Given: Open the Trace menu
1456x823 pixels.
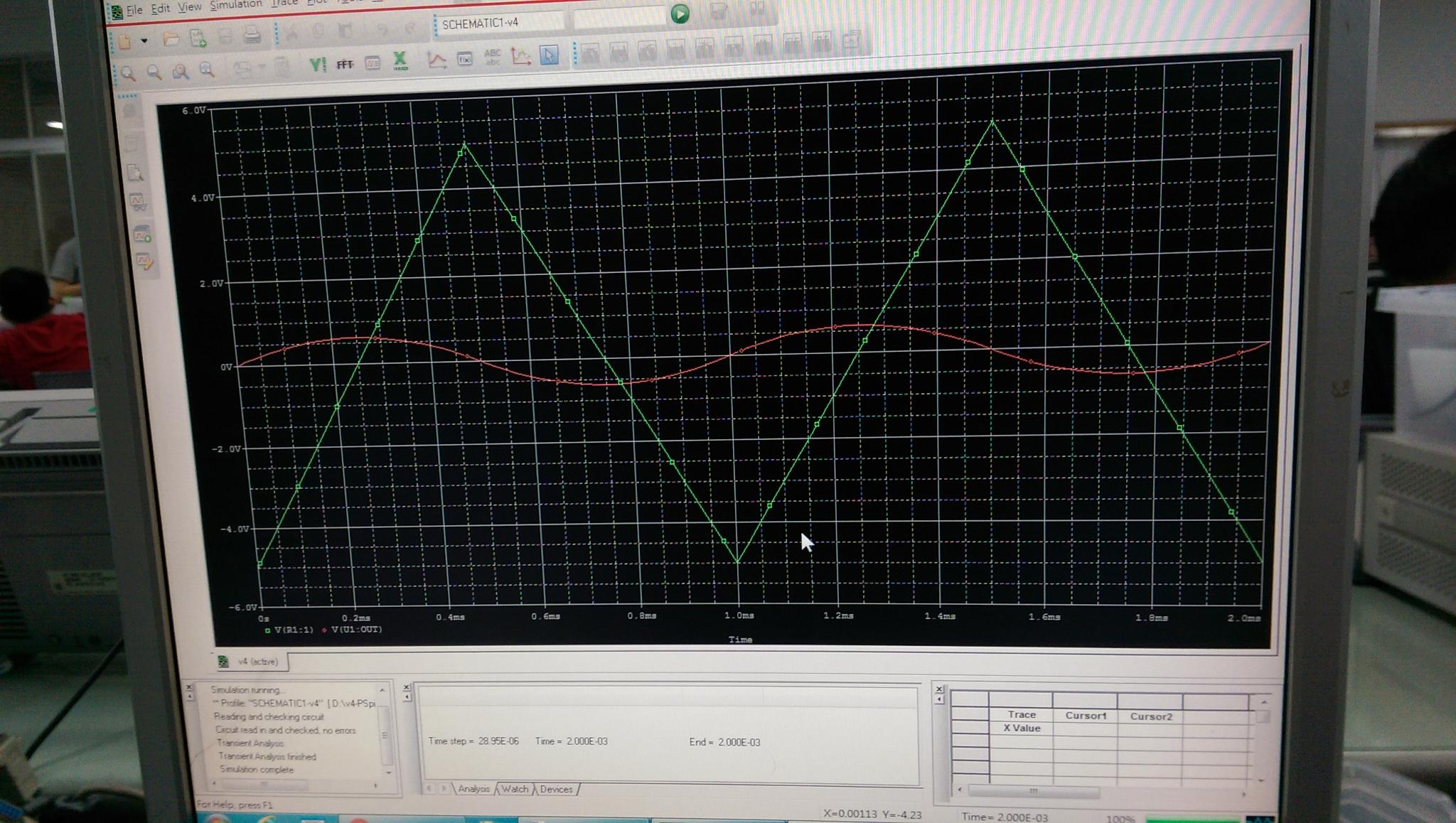Looking at the screenshot, I should 284,4.
